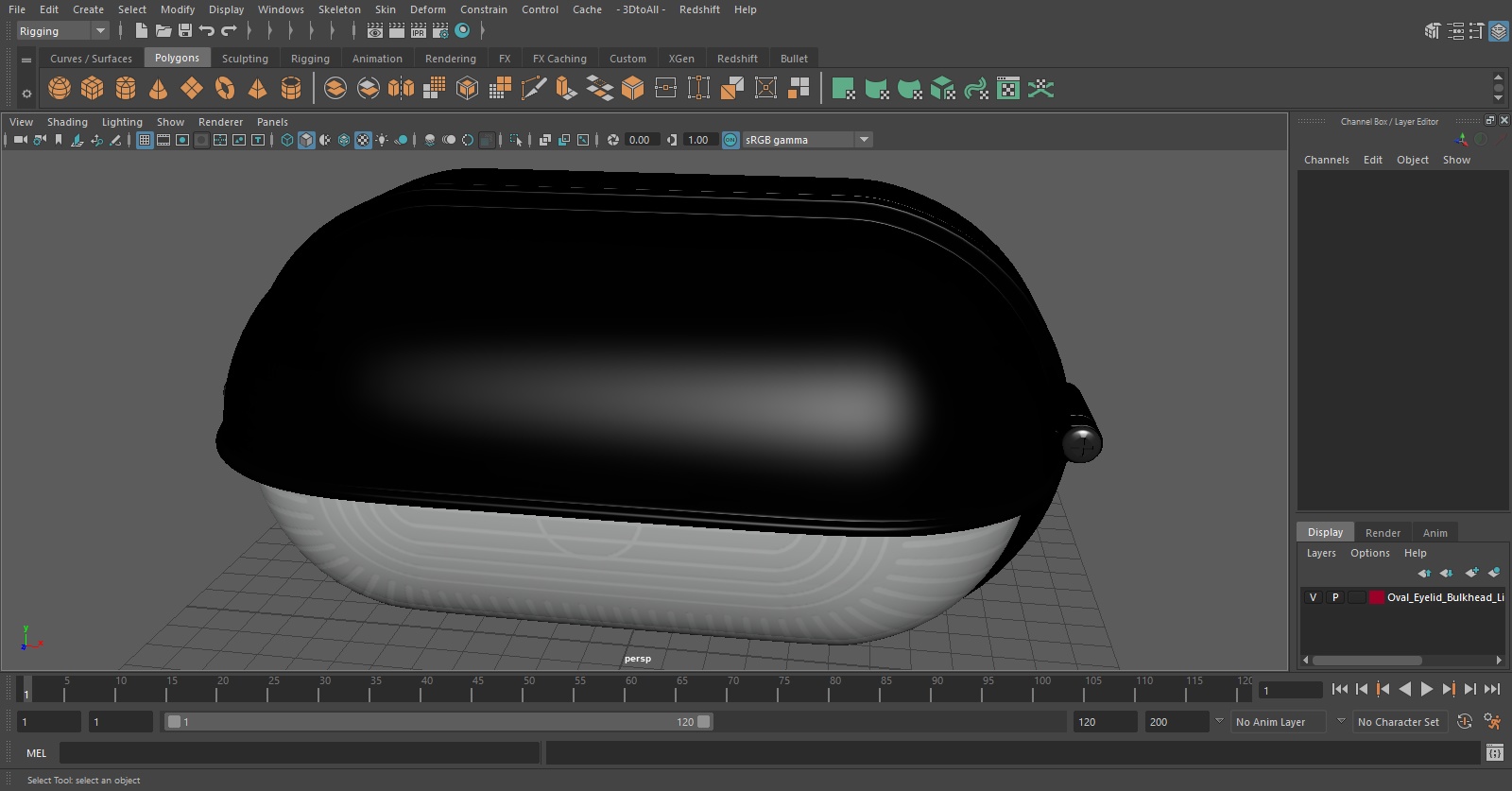This screenshot has height=791, width=1512.
Task: Save the scene with the floppy icon
Action: click(185, 31)
